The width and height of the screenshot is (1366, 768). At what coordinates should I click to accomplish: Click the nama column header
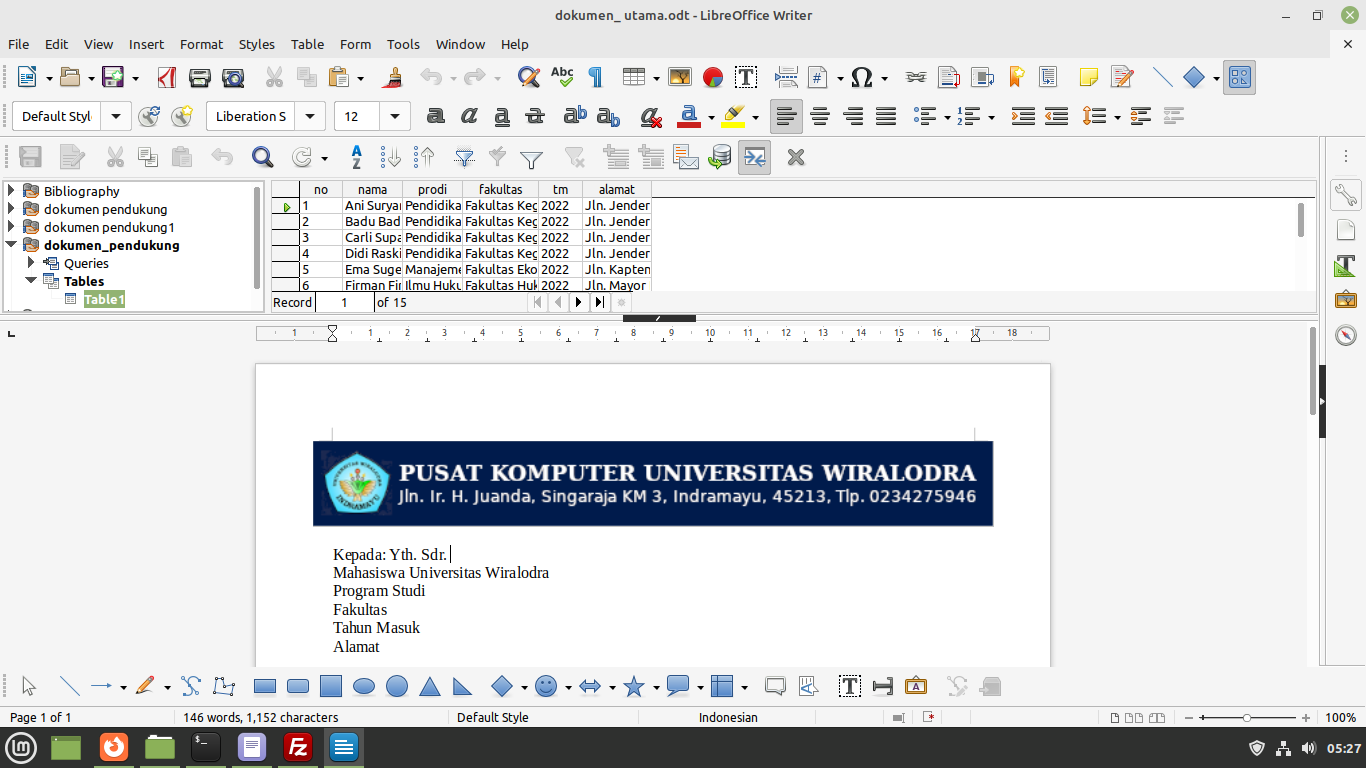[x=372, y=189]
